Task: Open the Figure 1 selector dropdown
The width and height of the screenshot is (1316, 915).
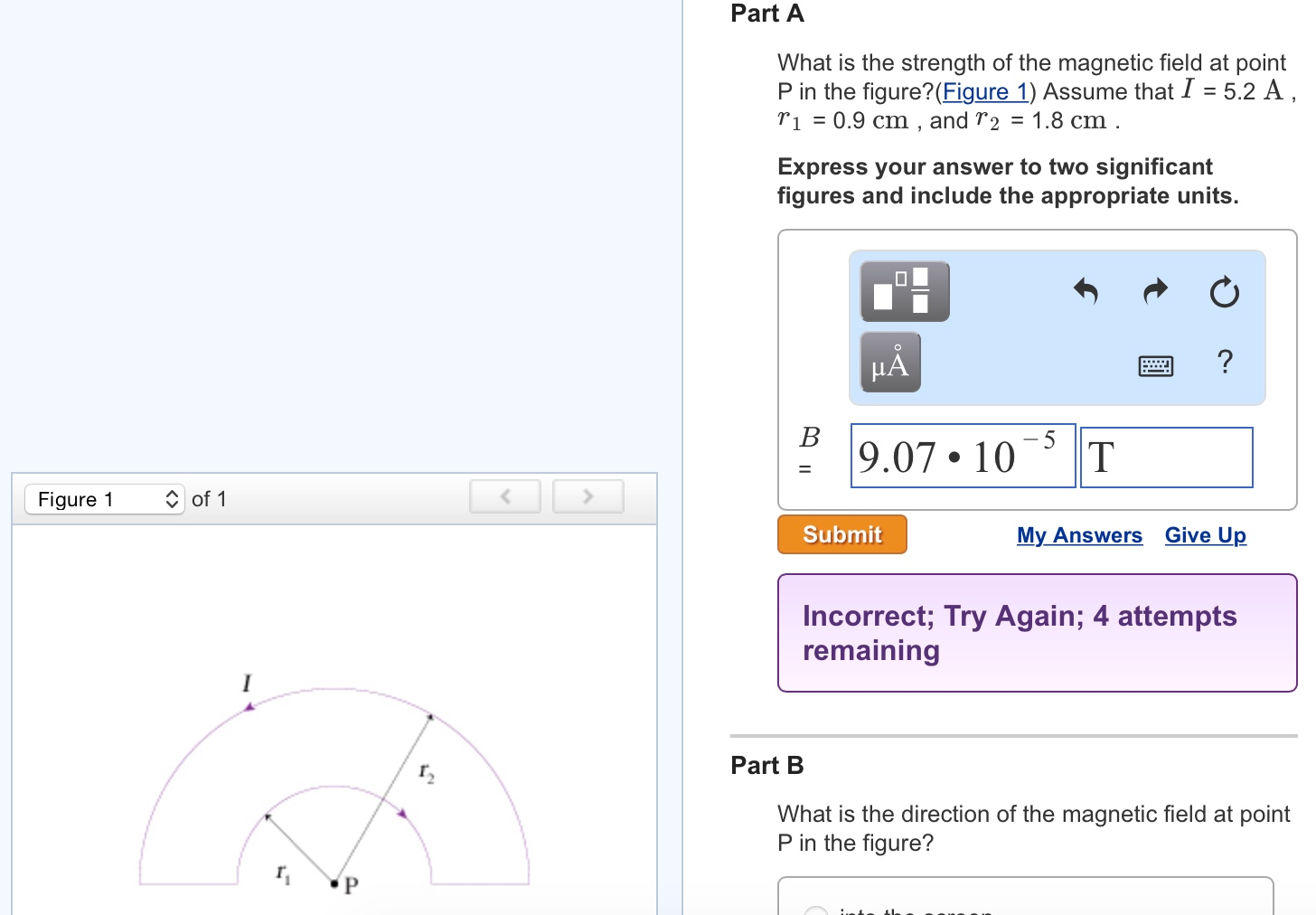Action: click(x=105, y=499)
